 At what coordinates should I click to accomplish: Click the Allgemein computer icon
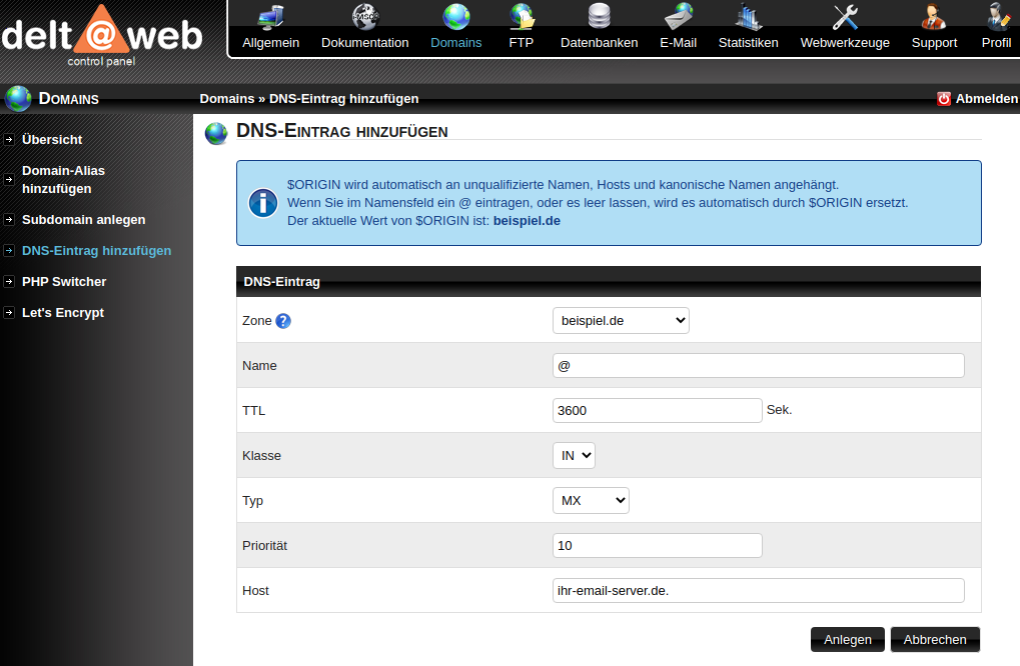point(270,17)
